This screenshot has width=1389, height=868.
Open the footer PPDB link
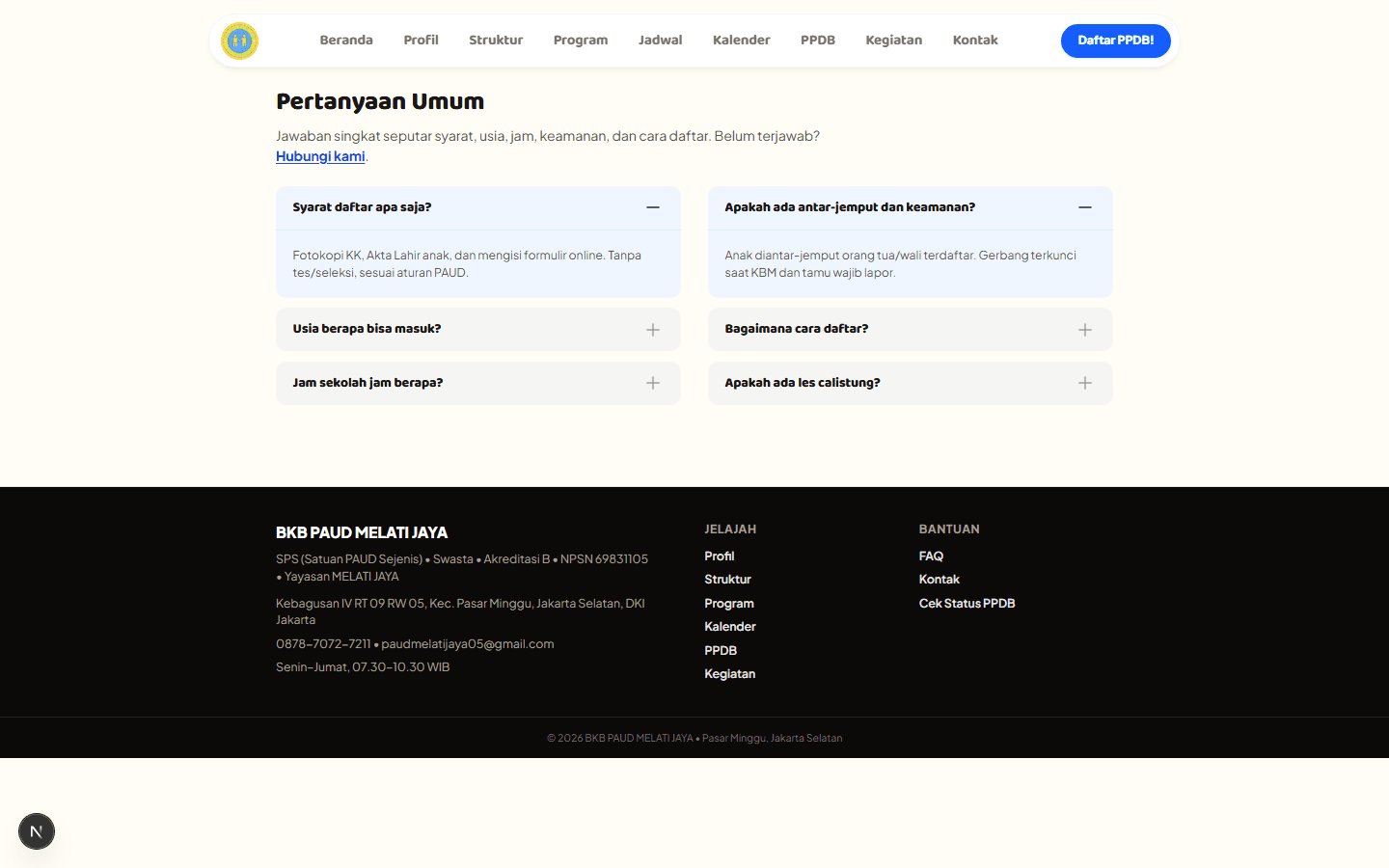[721, 651]
